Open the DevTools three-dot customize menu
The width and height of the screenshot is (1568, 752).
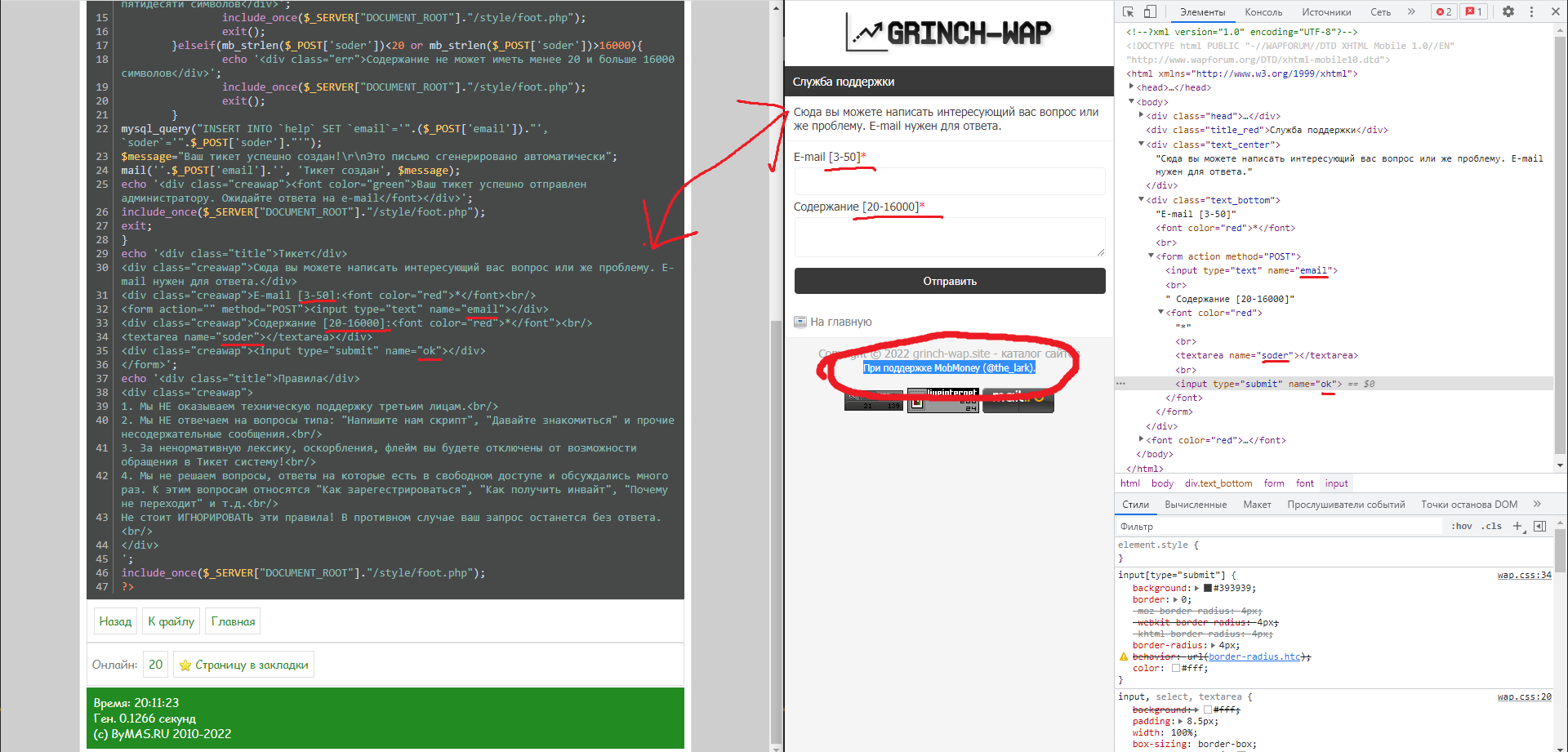(1531, 11)
